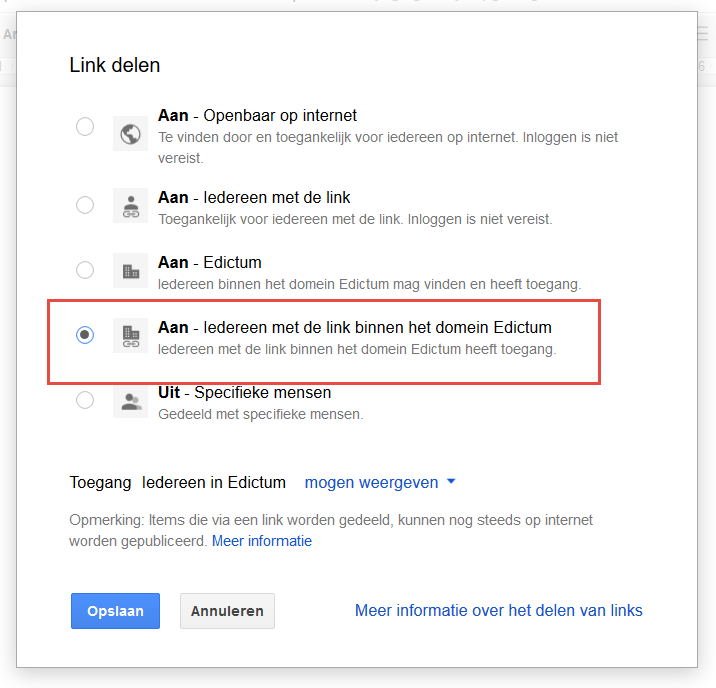Save settings with the Opslaan button
The width and height of the screenshot is (716, 688).
pos(116,611)
